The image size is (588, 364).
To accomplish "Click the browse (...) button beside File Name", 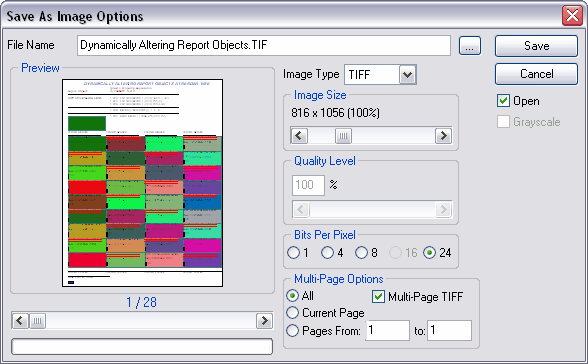I will 470,46.
